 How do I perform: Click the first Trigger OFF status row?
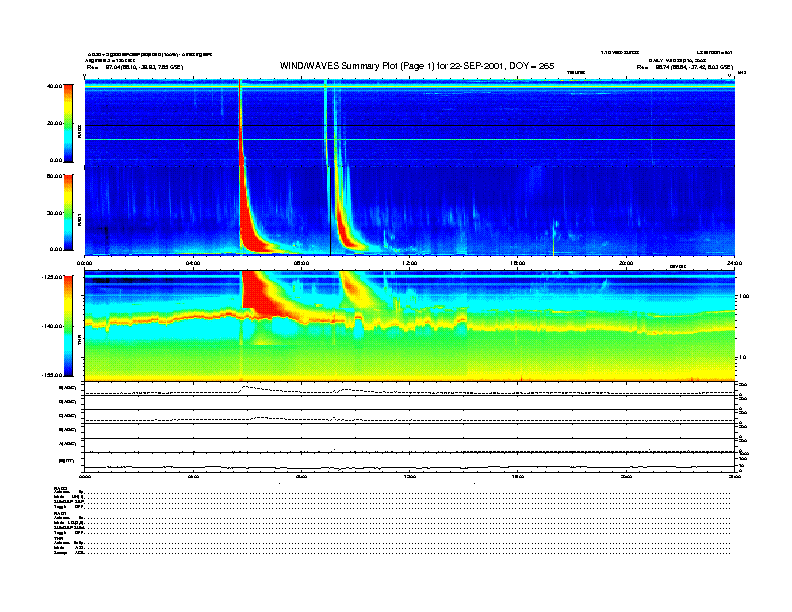(x=69, y=506)
